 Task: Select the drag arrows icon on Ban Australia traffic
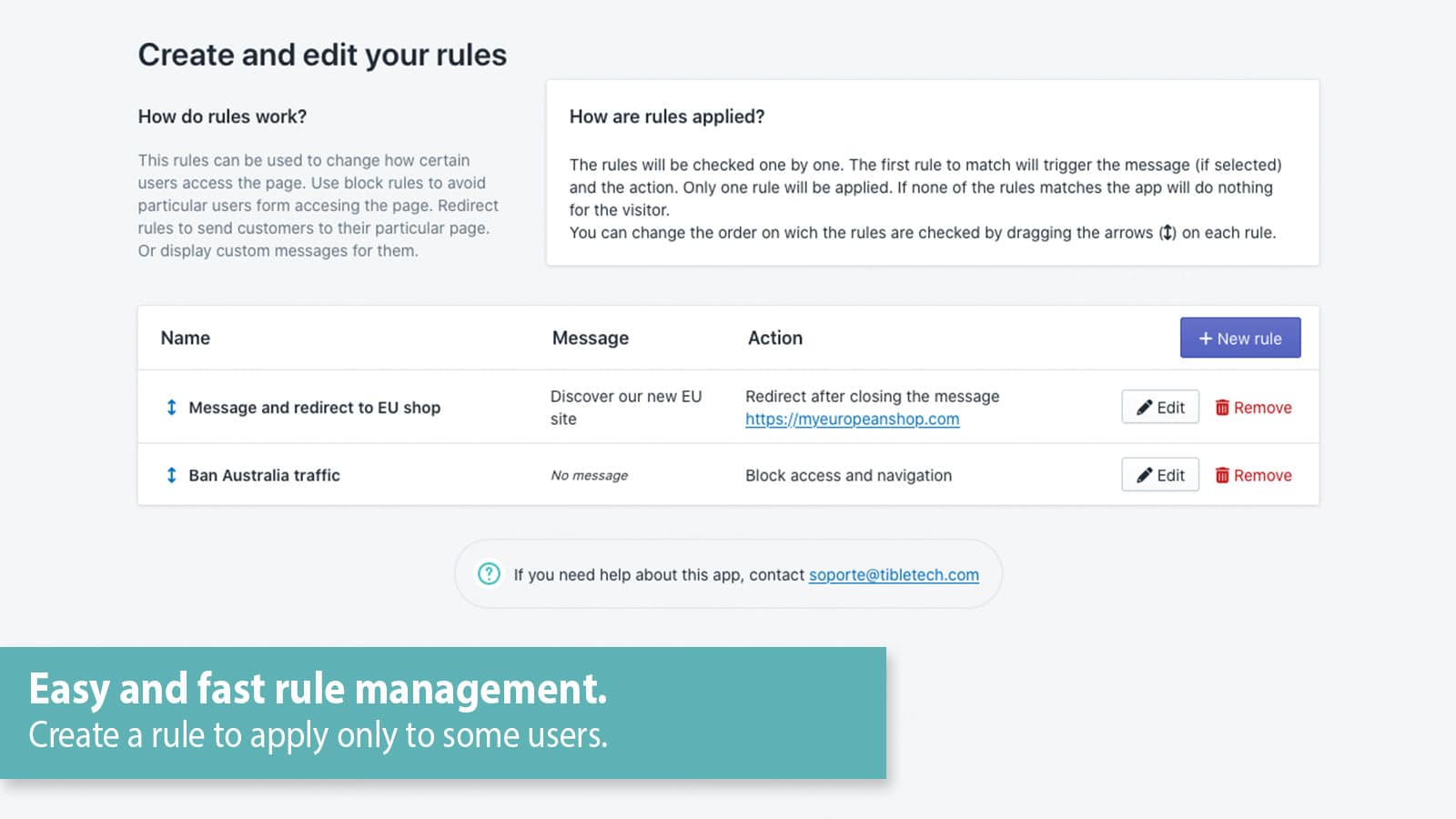click(170, 474)
